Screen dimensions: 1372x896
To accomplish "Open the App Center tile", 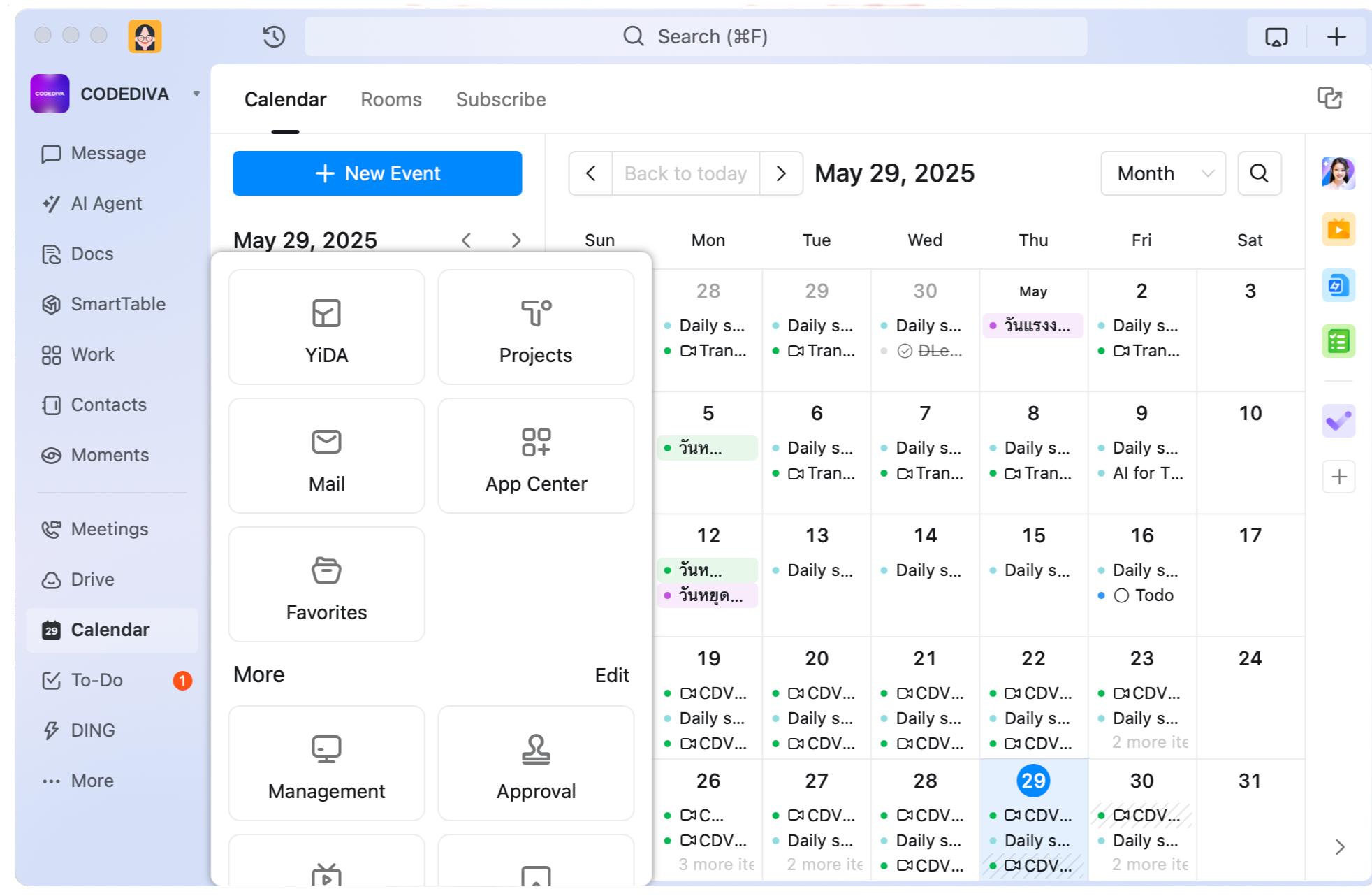I will click(x=536, y=456).
